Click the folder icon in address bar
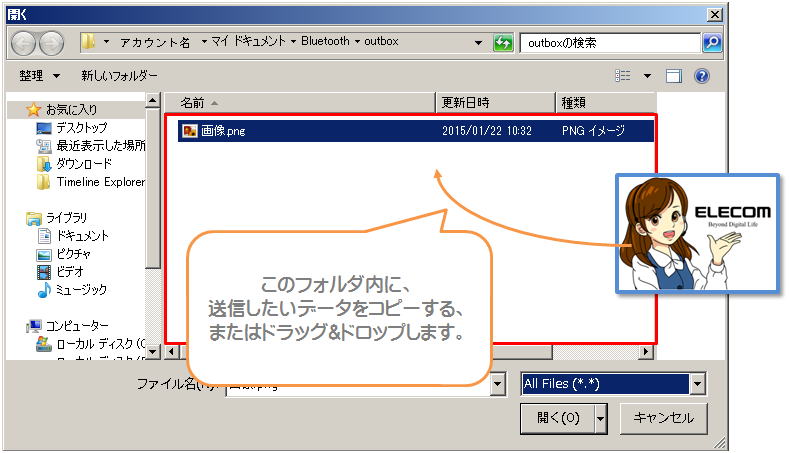 tap(89, 42)
